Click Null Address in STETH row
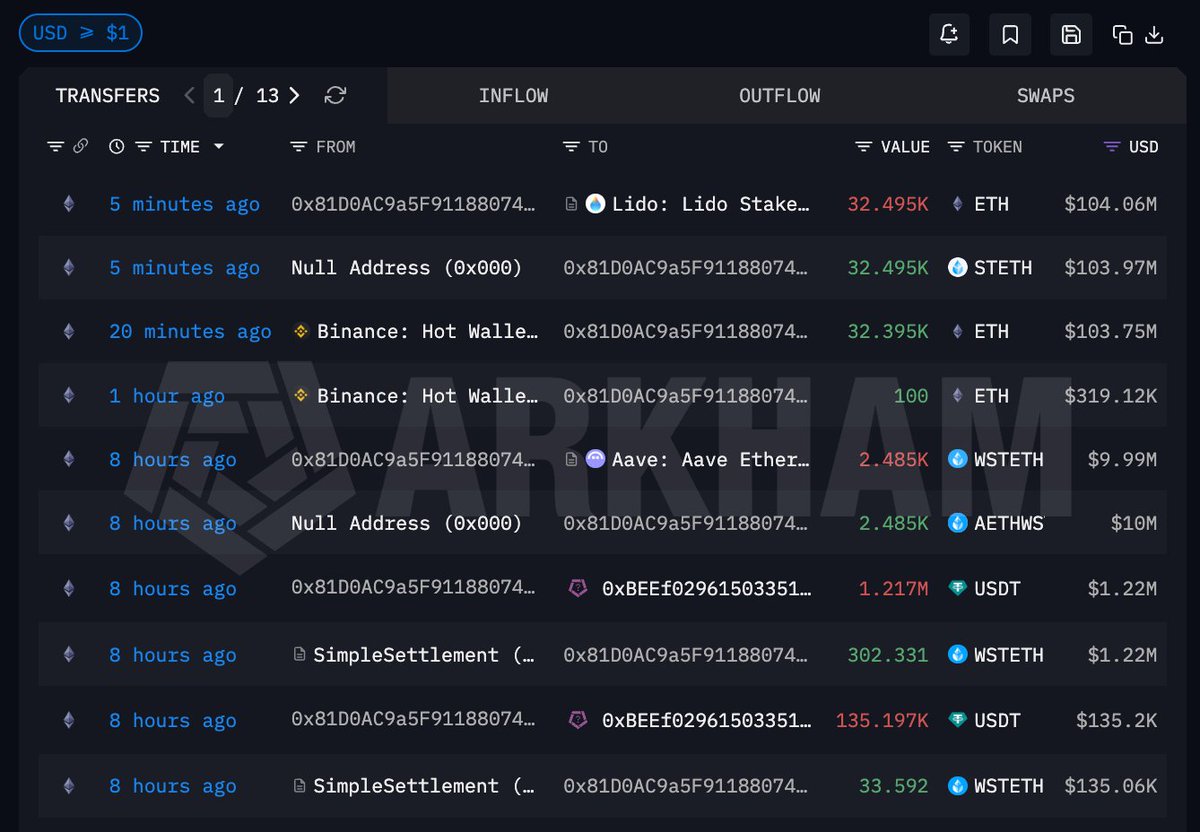Screen dimensions: 1200x832 tap(406, 268)
